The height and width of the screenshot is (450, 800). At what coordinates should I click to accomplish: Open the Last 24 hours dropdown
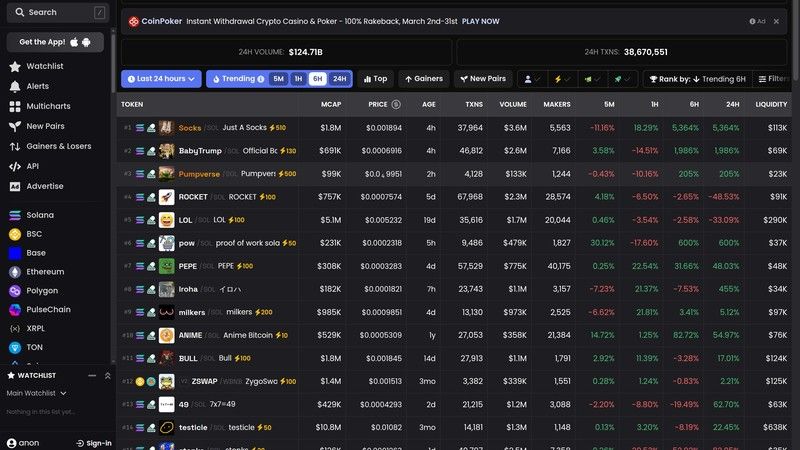click(x=161, y=79)
